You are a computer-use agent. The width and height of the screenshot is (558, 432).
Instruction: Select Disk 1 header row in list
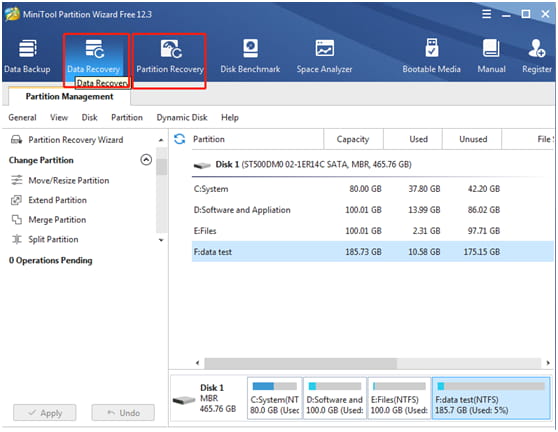tap(373, 165)
